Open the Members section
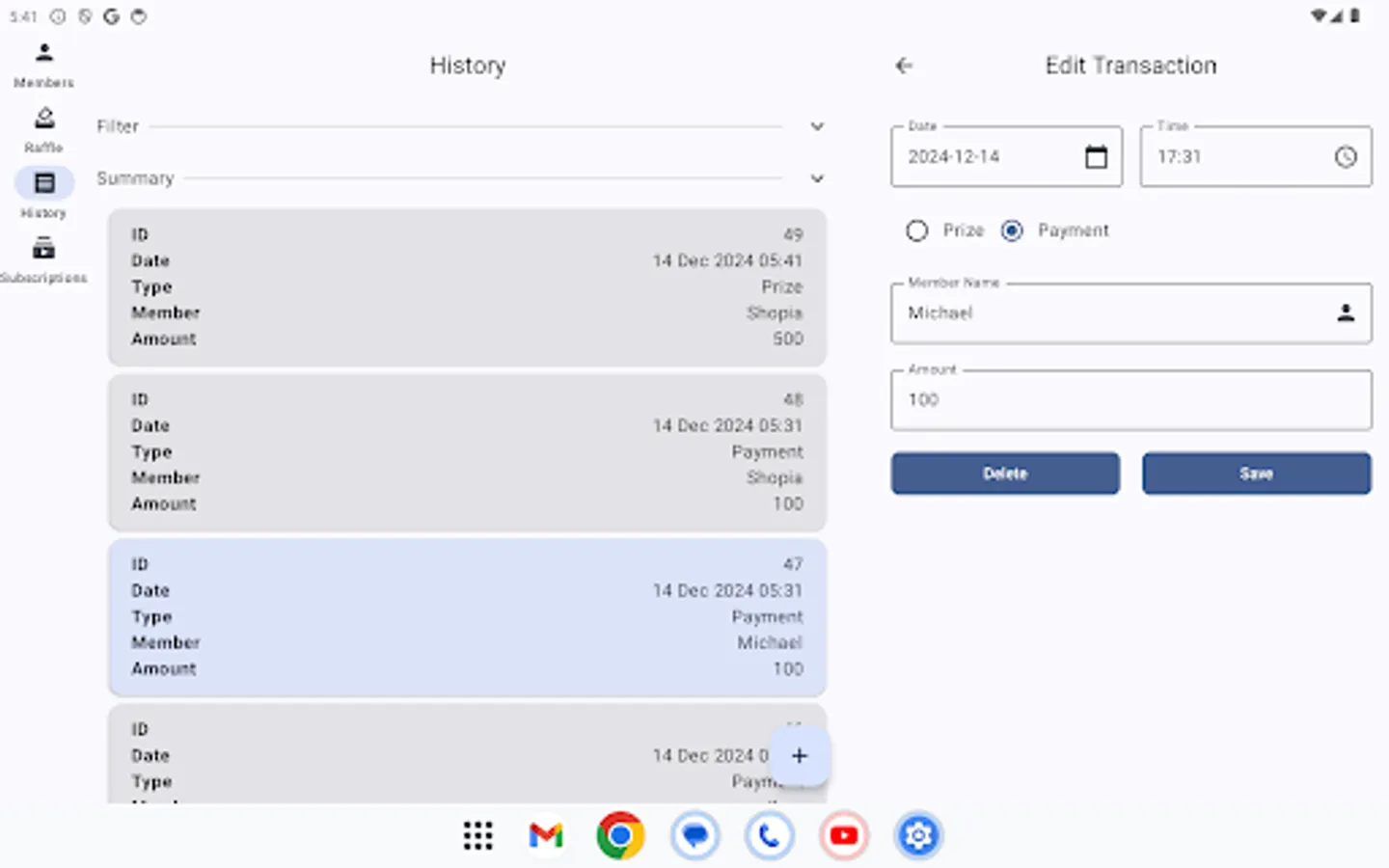 click(43, 65)
